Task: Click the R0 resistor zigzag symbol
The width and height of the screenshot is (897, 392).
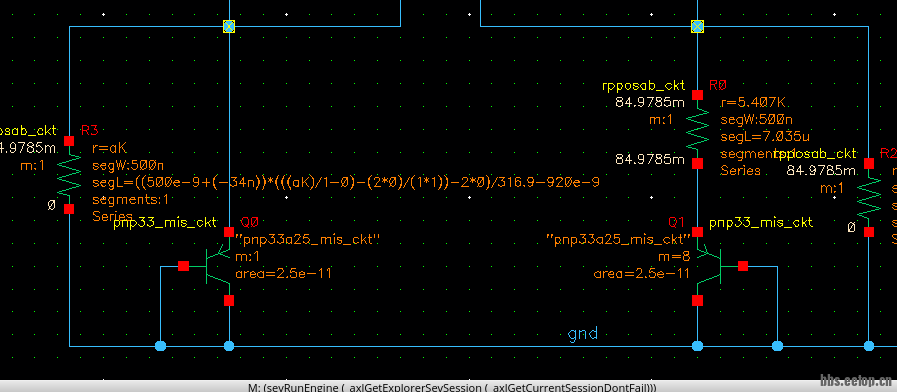Action: 697,129
